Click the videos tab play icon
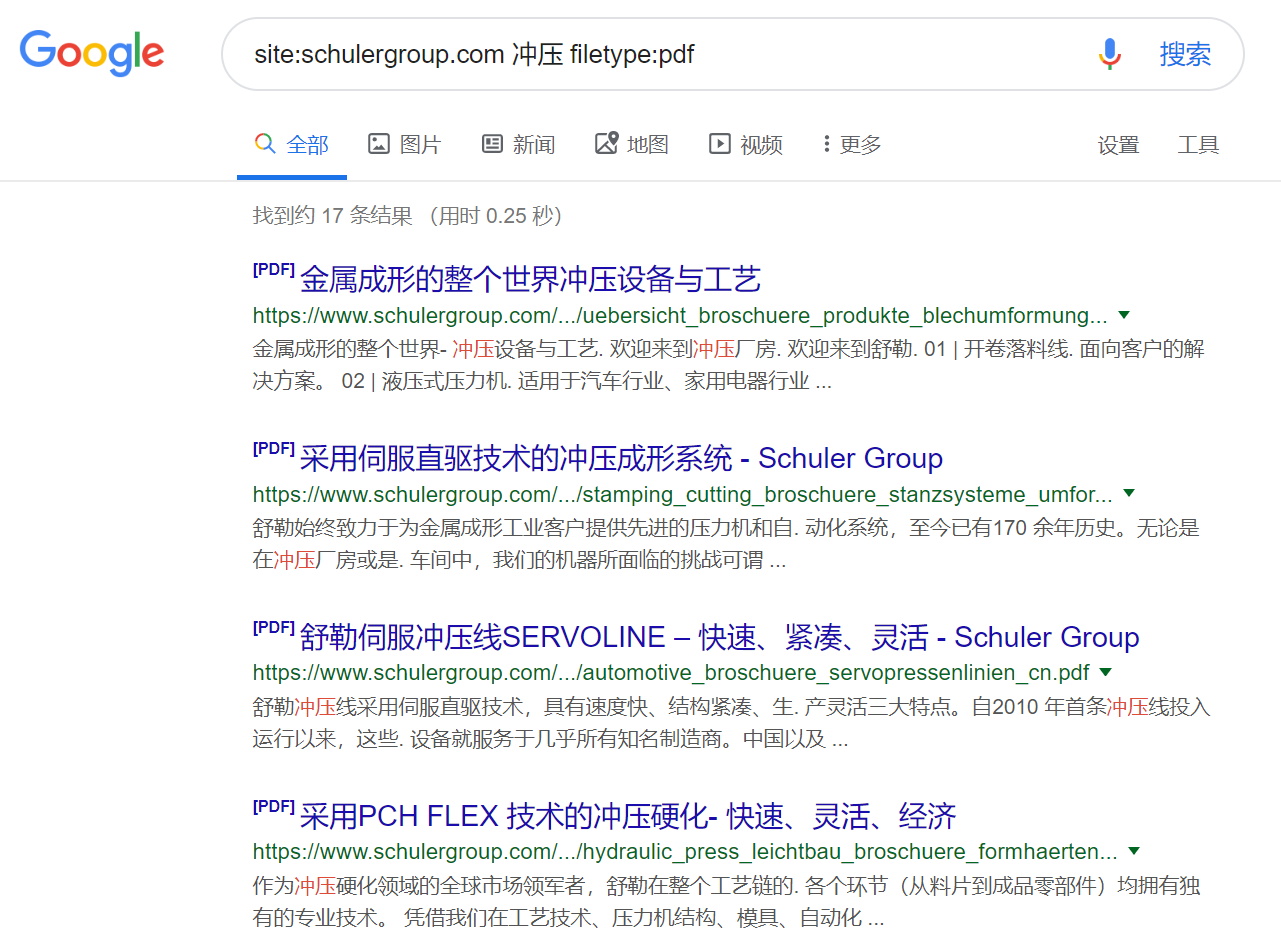The width and height of the screenshot is (1281, 933). (x=719, y=144)
